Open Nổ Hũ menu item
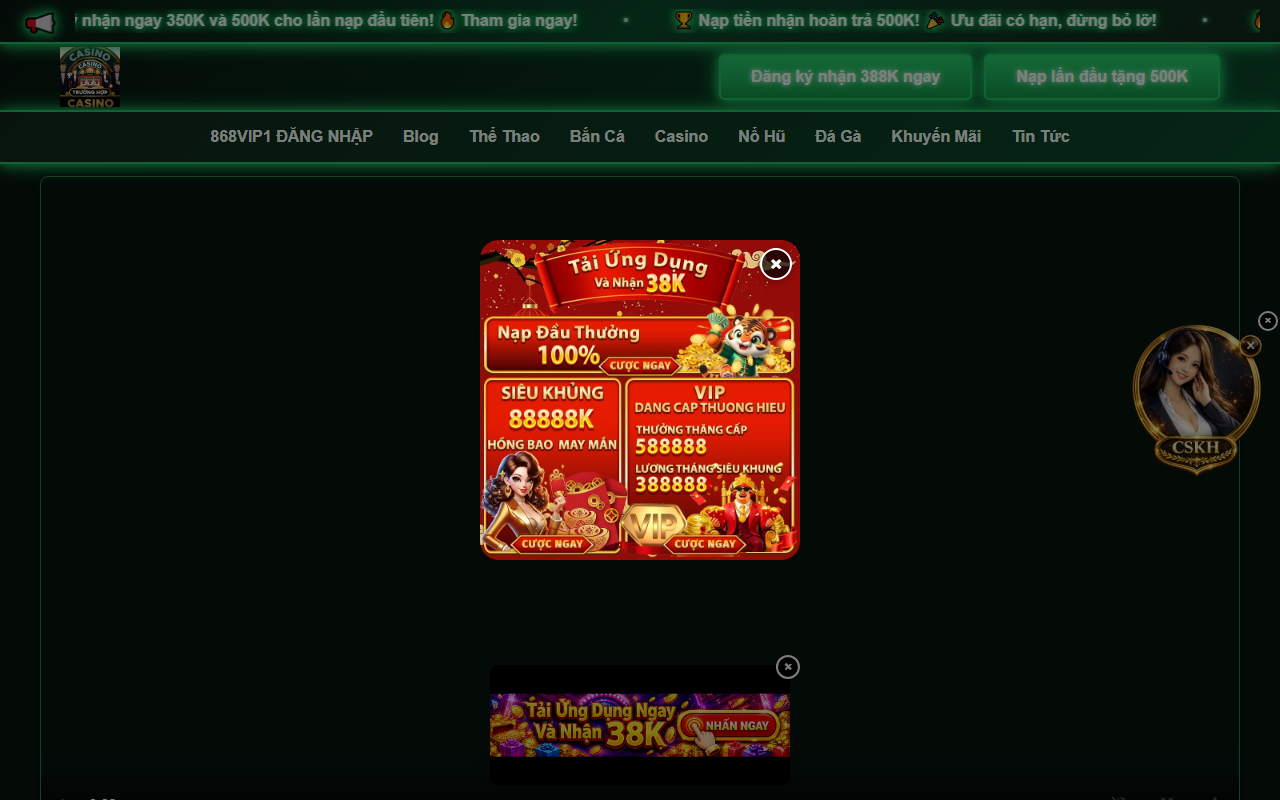 point(762,136)
